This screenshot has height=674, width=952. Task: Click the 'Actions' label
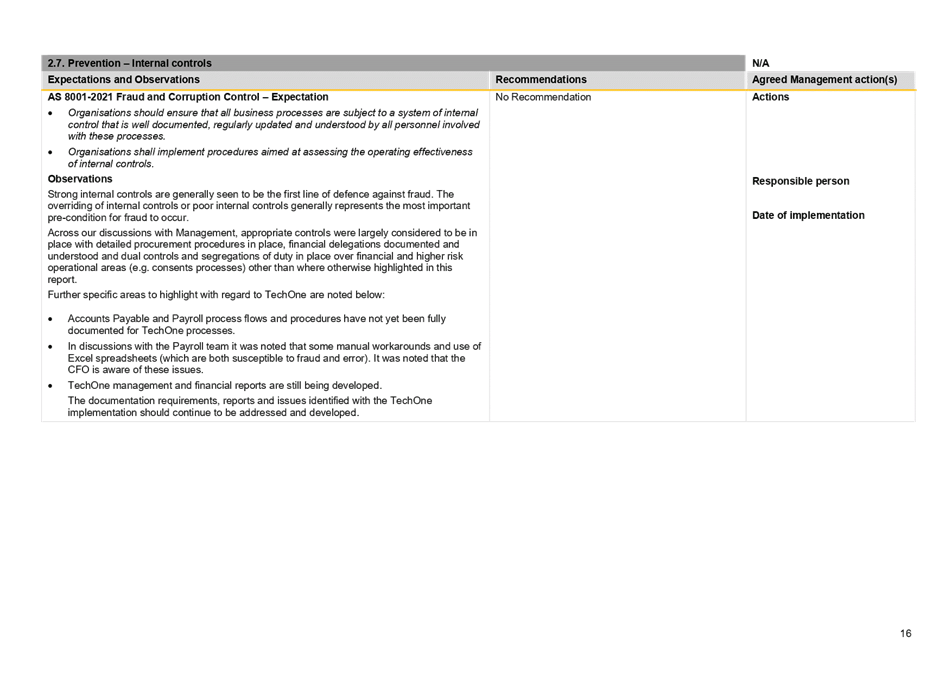pyautogui.click(x=770, y=97)
